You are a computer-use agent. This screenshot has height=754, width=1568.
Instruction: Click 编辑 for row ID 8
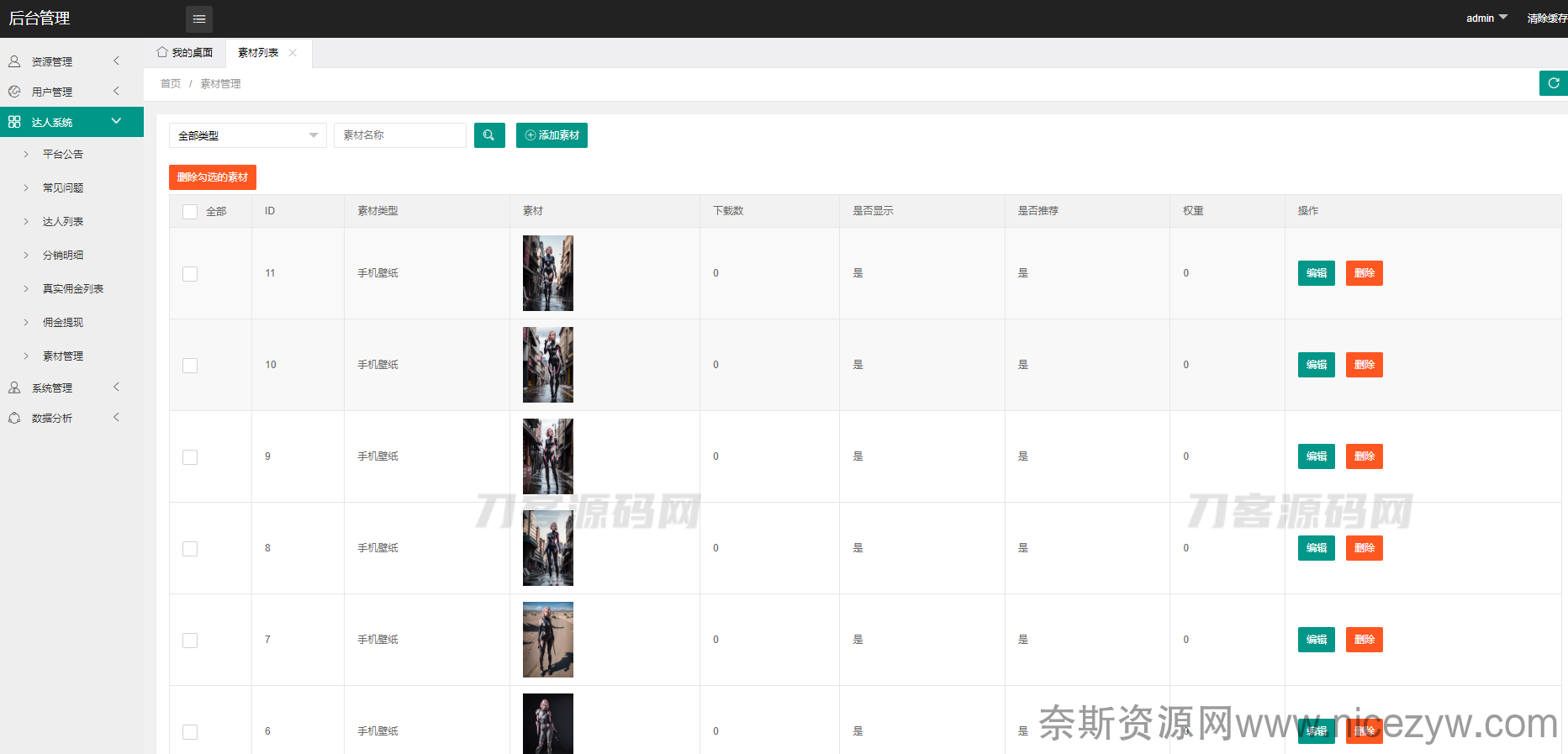[1317, 548]
